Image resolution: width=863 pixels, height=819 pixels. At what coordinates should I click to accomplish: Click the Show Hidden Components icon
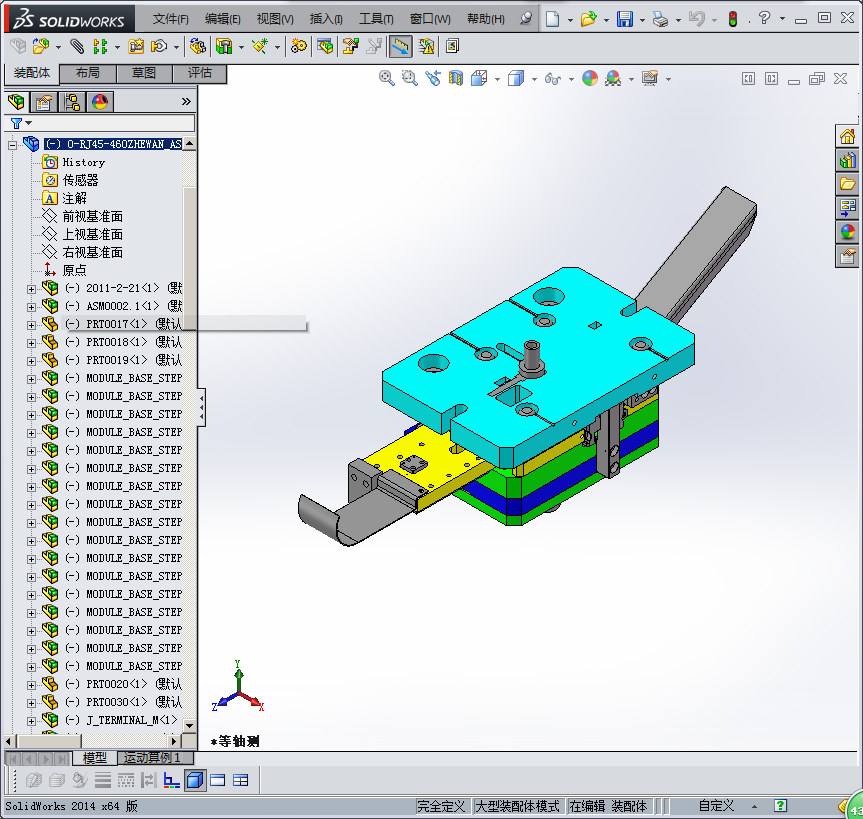[x=198, y=46]
